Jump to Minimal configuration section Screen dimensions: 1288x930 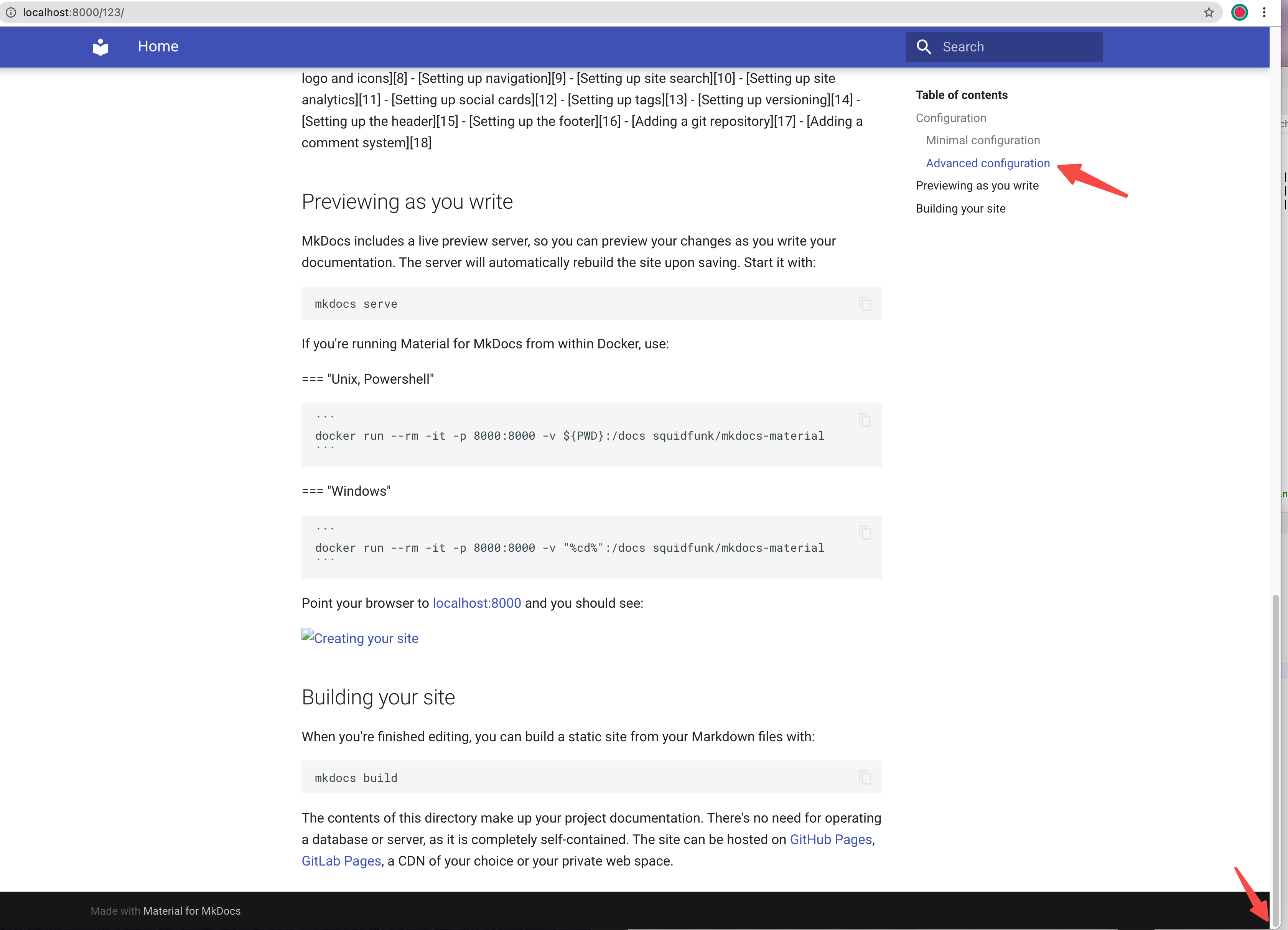click(x=982, y=140)
